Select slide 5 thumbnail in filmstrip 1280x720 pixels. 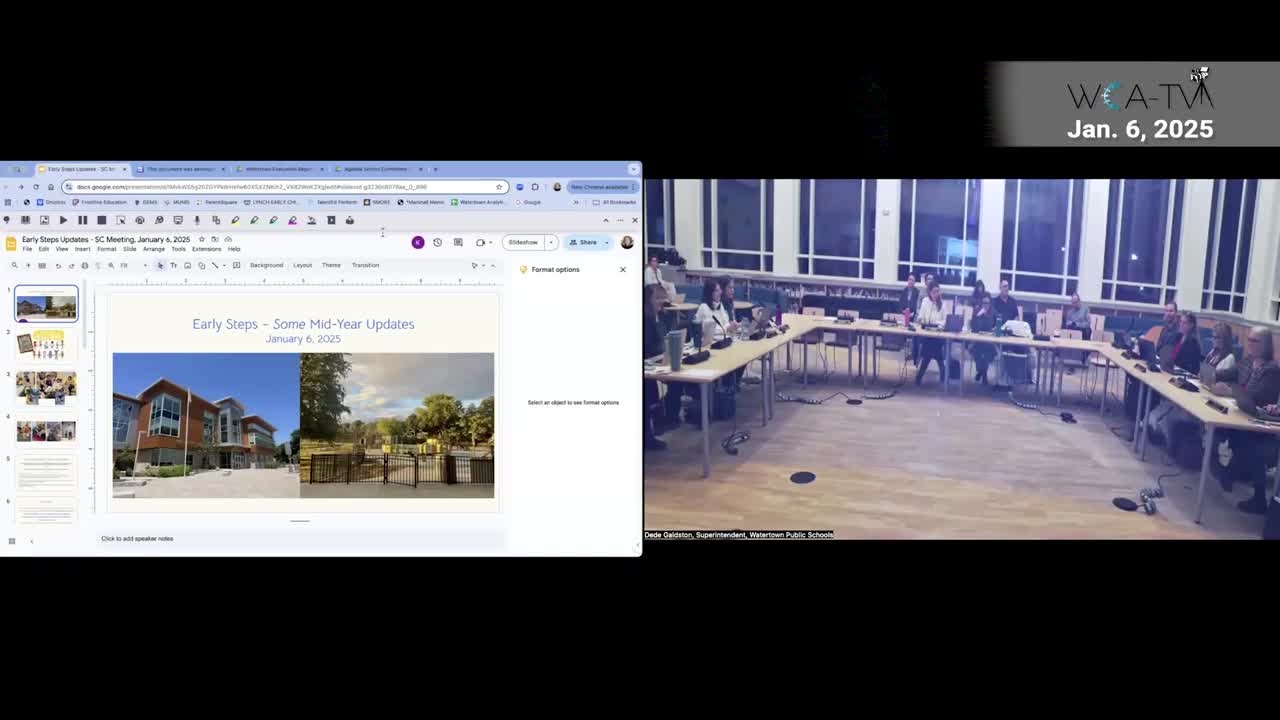(x=46, y=472)
